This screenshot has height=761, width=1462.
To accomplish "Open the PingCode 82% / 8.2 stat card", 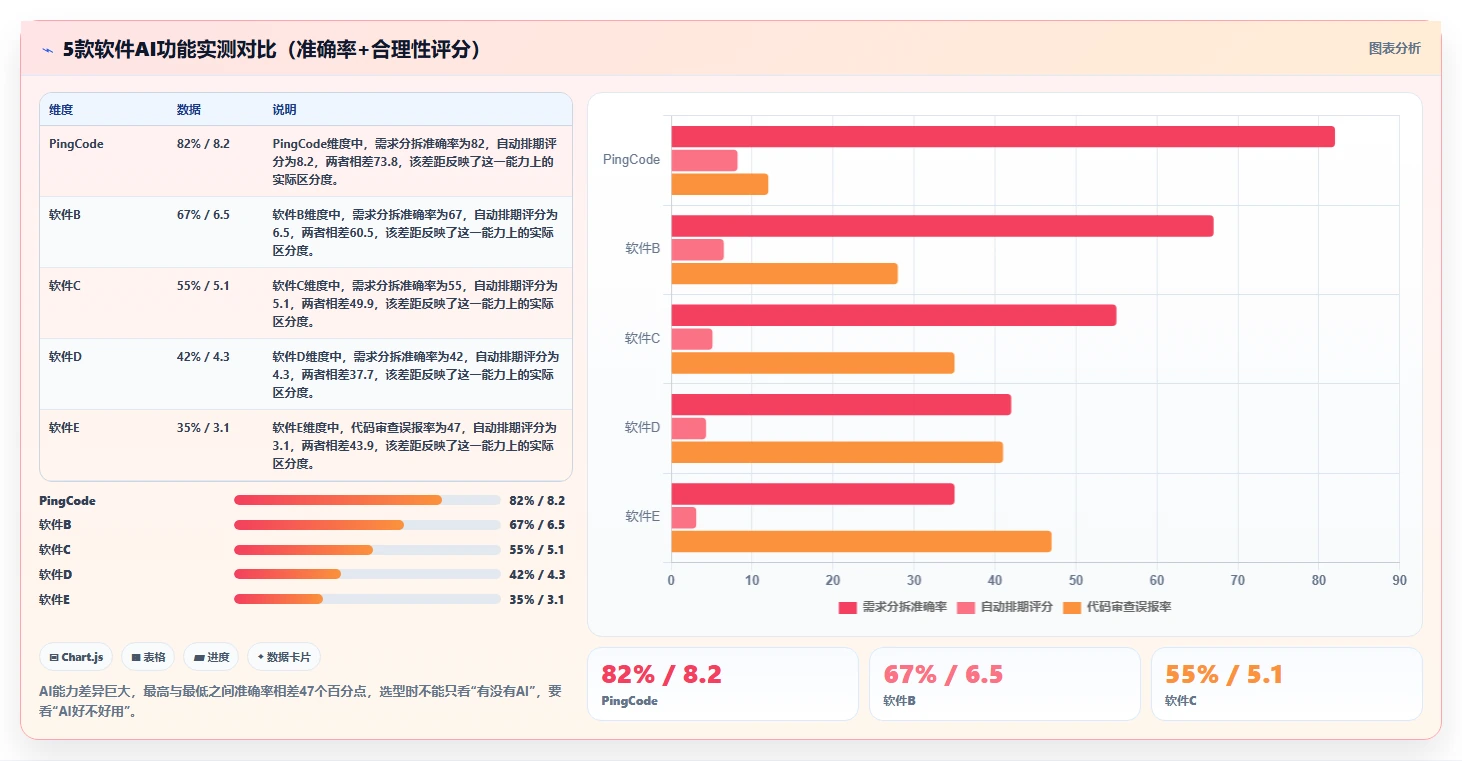I will 722,684.
